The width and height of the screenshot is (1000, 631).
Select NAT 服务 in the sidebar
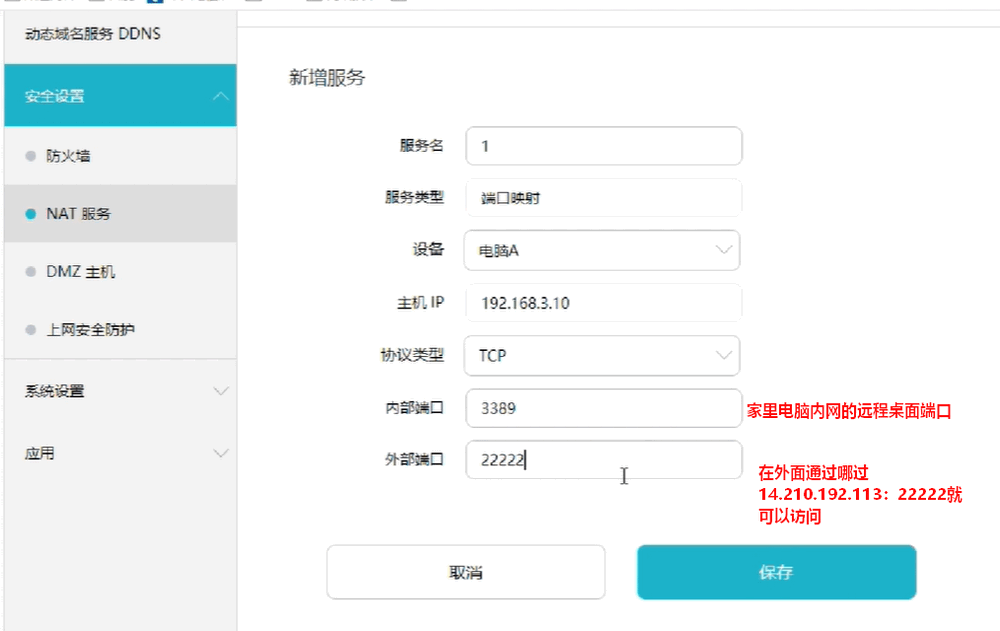click(x=78, y=214)
